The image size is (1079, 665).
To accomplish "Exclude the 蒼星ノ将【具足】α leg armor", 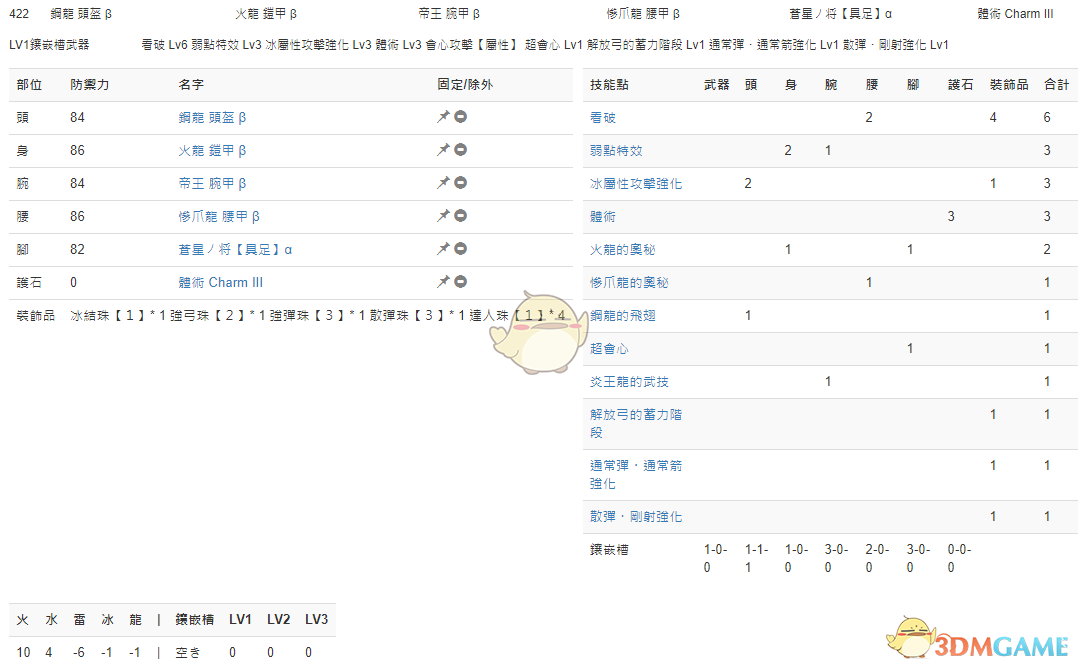I will click(x=460, y=249).
